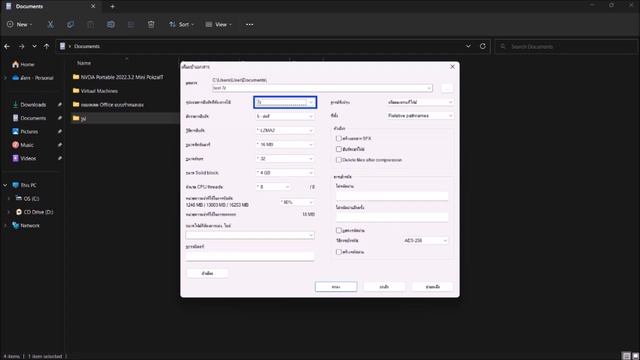Open the archive format dropdown showing 7z

(x=285, y=102)
